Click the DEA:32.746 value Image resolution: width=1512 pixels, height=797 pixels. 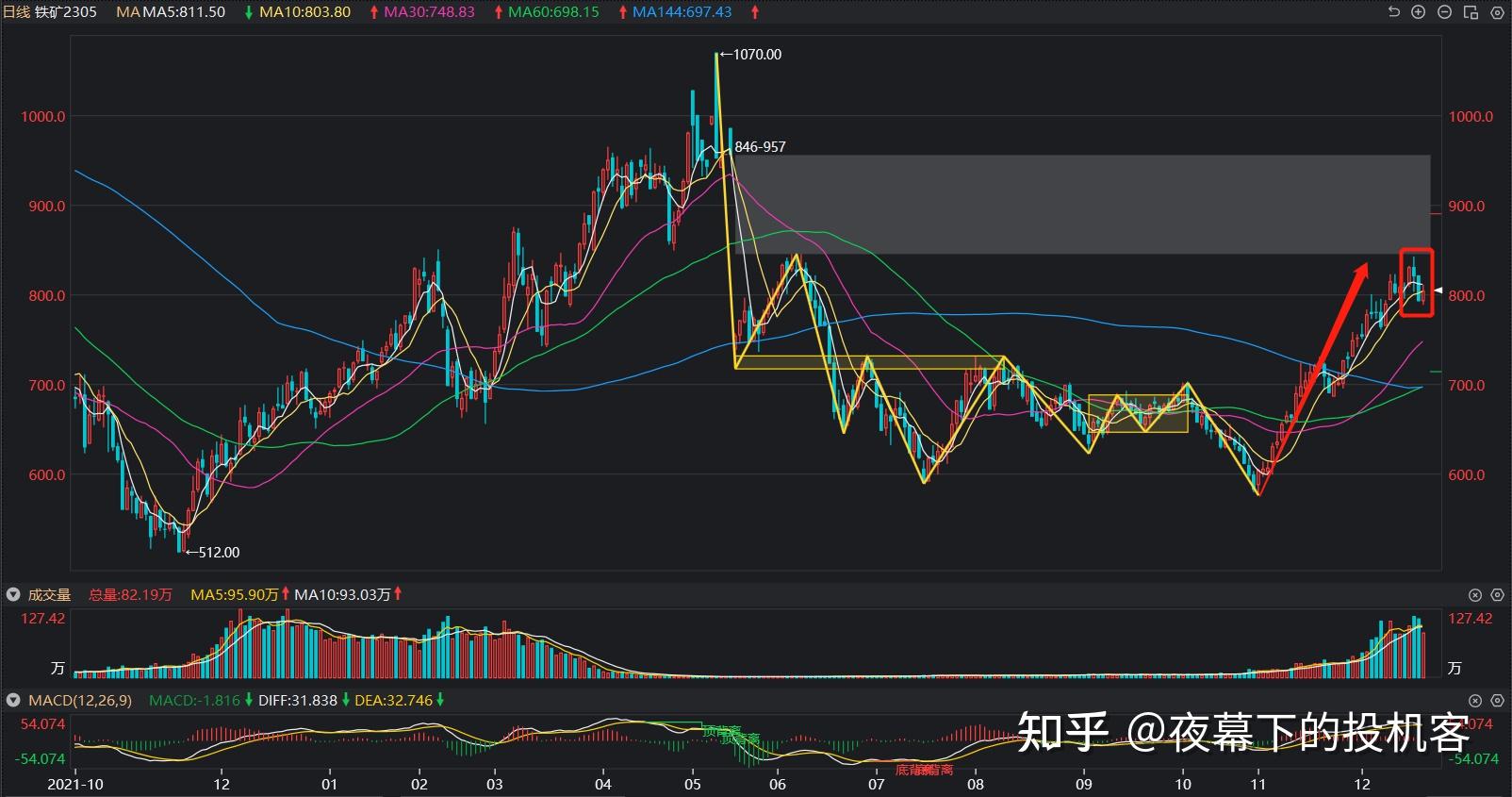pos(394,701)
